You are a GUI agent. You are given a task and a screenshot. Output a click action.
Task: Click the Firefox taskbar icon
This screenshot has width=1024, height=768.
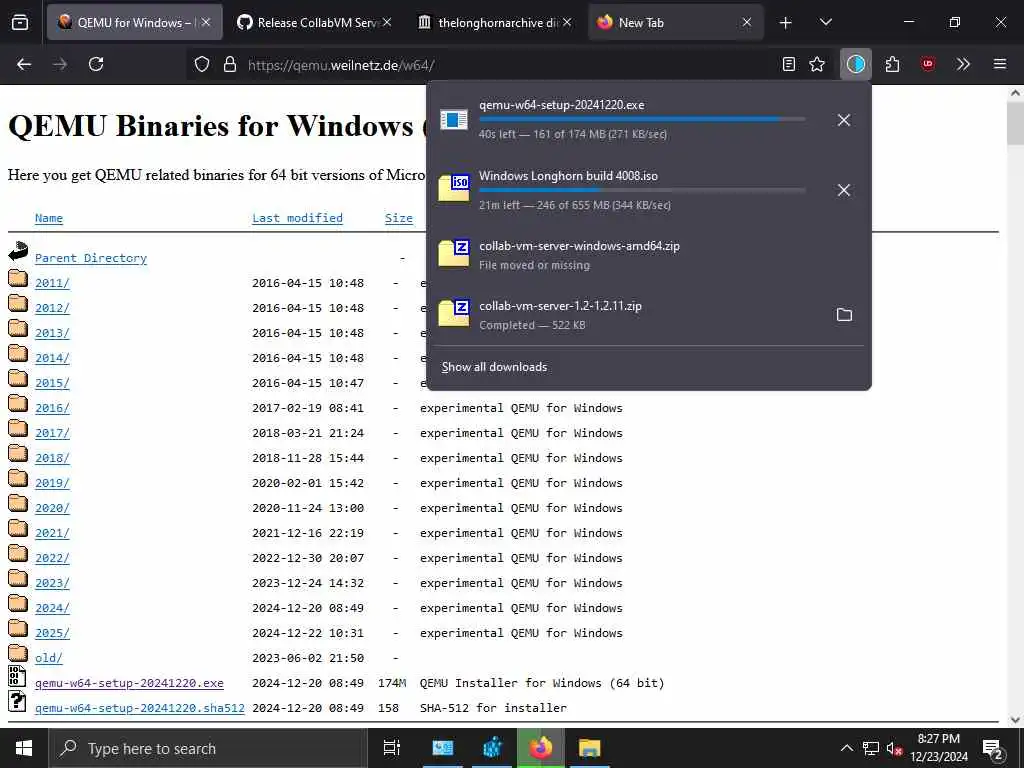pyautogui.click(x=540, y=748)
